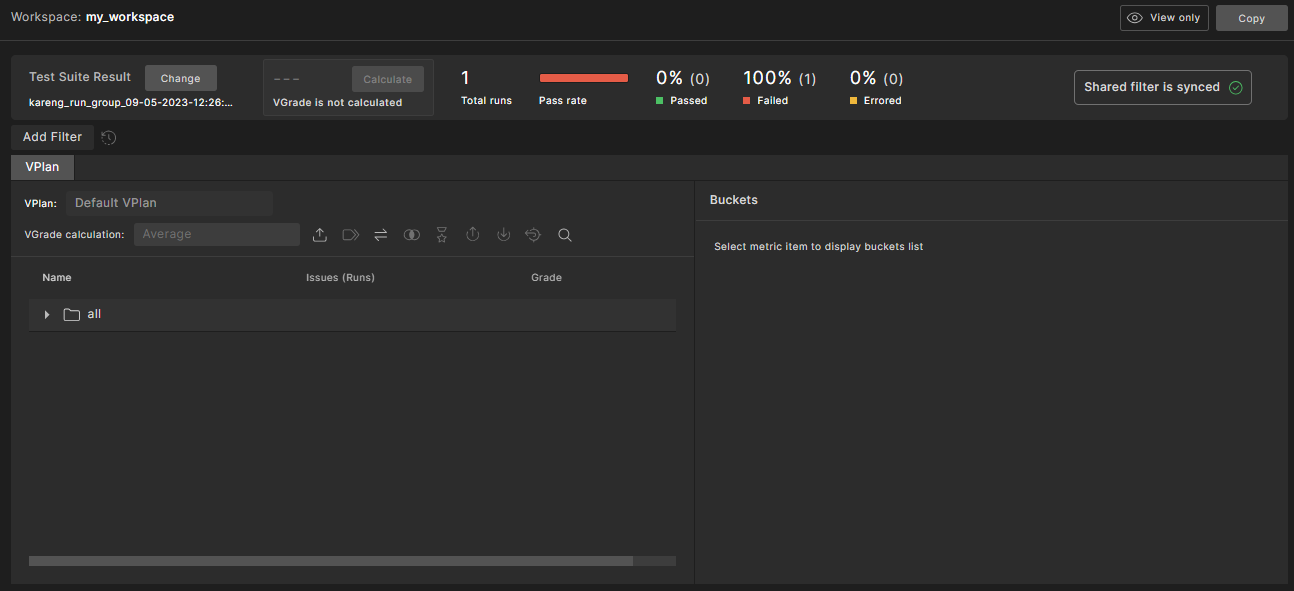Switch to the VPlan tab
Screen dimensions: 1294x591
pyautogui.click(x=42, y=167)
